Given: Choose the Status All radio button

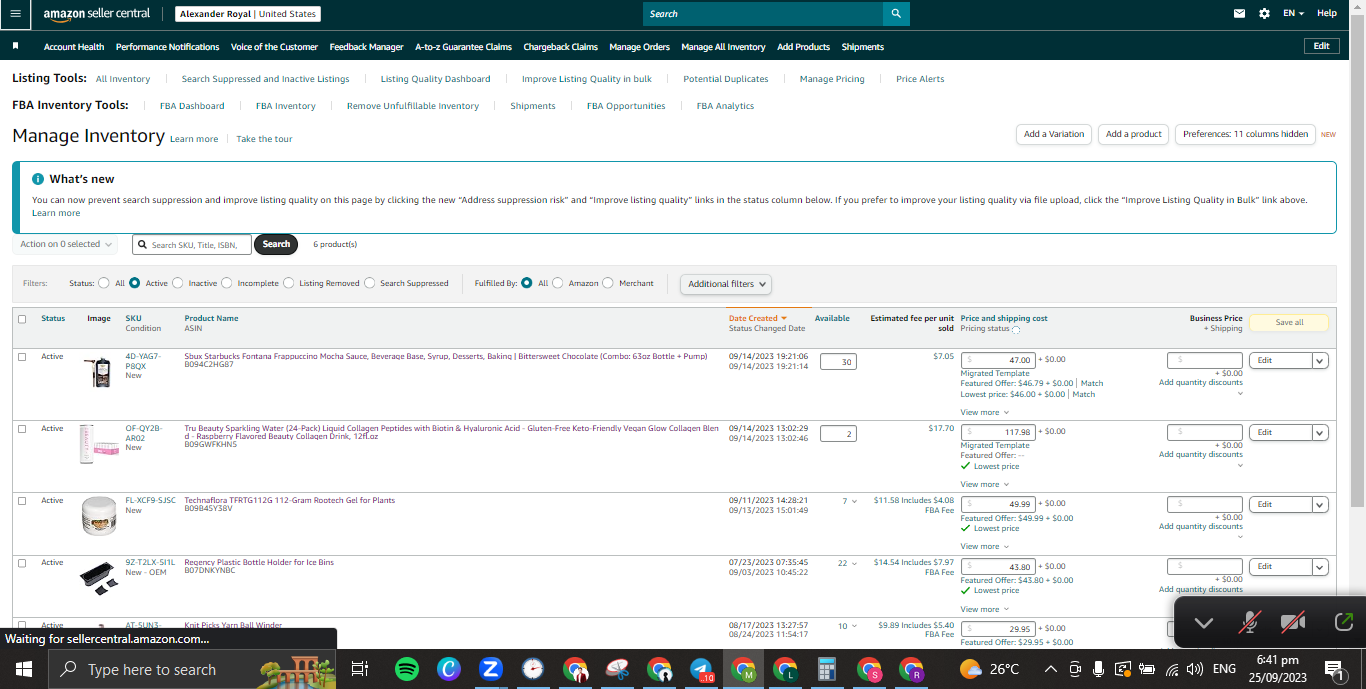Looking at the screenshot, I should coord(104,283).
